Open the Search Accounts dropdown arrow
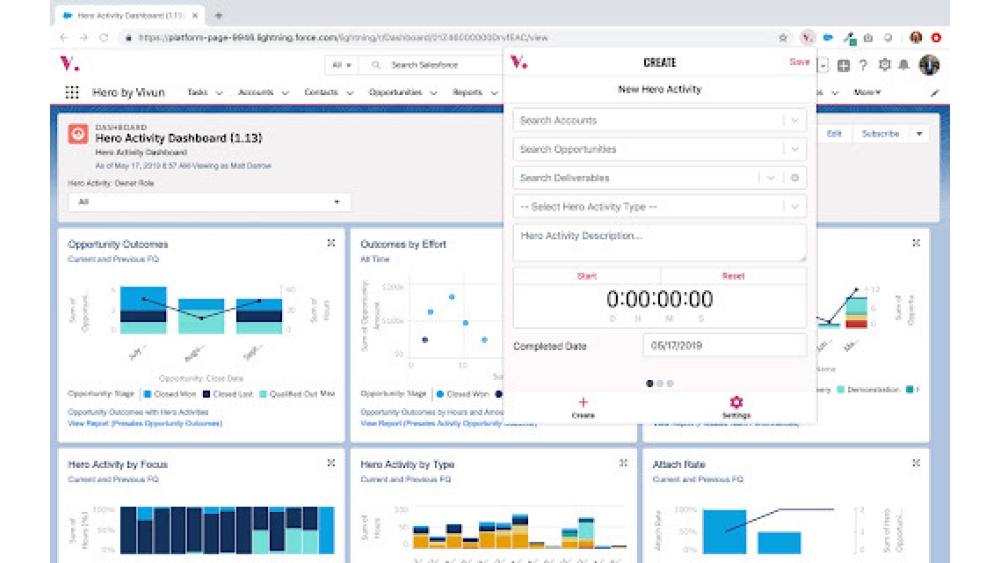Screen dimensions: 1000x563 point(794,120)
